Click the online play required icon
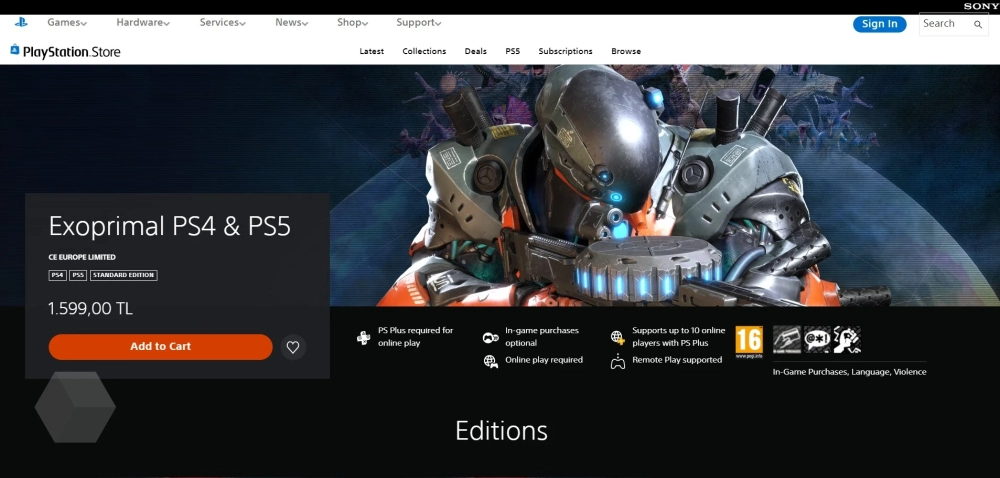This screenshot has height=478, width=1000. click(490, 361)
